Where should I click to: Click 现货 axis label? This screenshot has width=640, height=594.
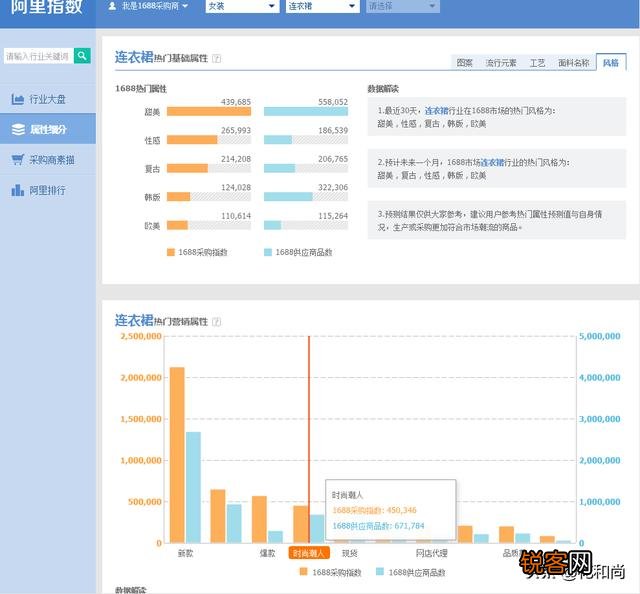tap(349, 553)
